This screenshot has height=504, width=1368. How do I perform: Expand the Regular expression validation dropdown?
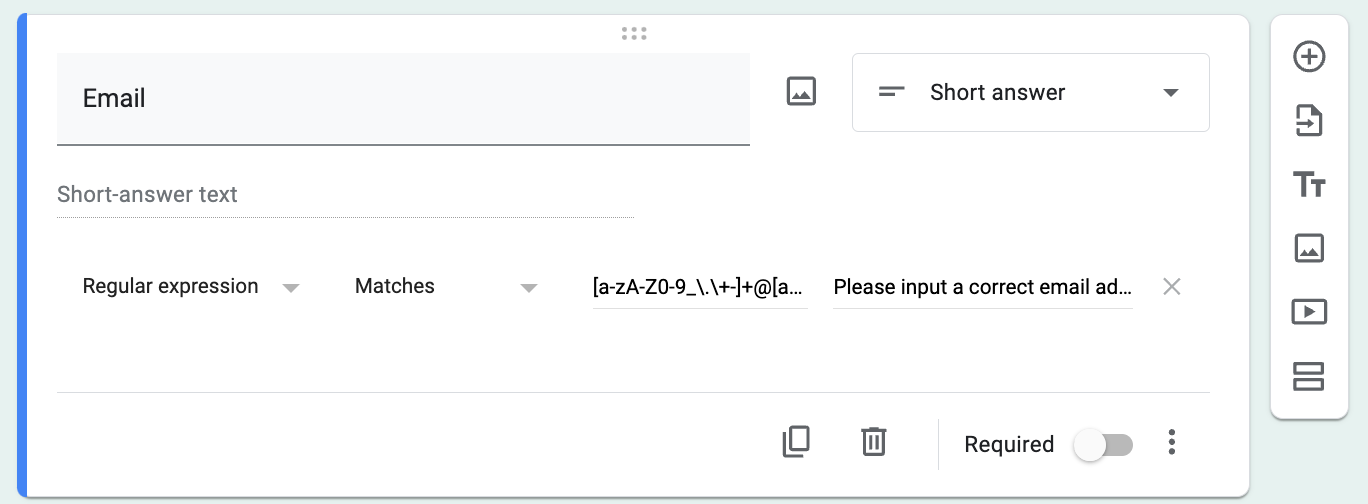(x=190, y=287)
